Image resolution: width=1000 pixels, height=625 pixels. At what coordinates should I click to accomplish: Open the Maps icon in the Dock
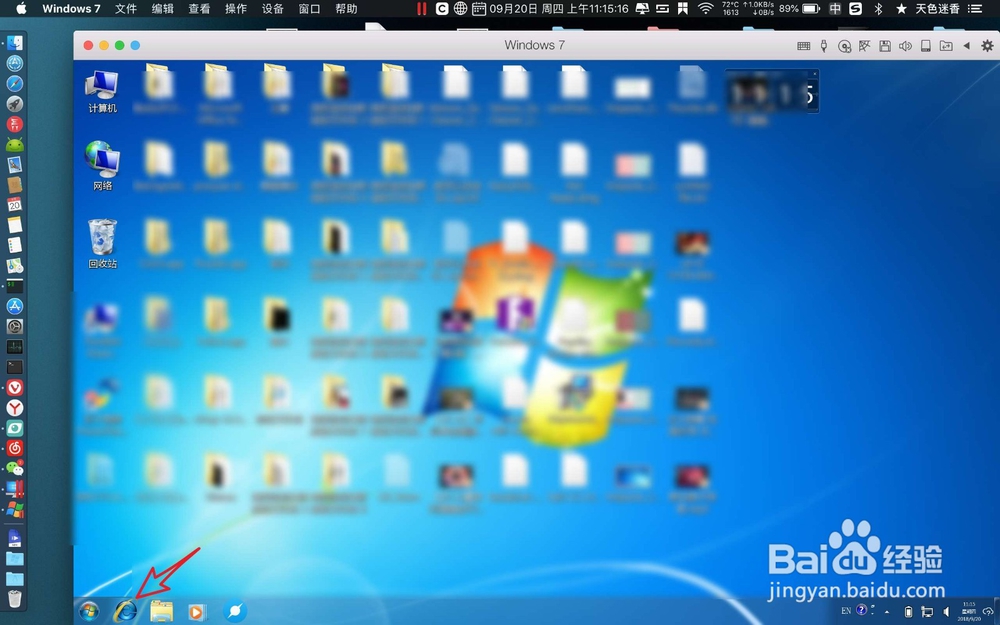tap(15, 265)
